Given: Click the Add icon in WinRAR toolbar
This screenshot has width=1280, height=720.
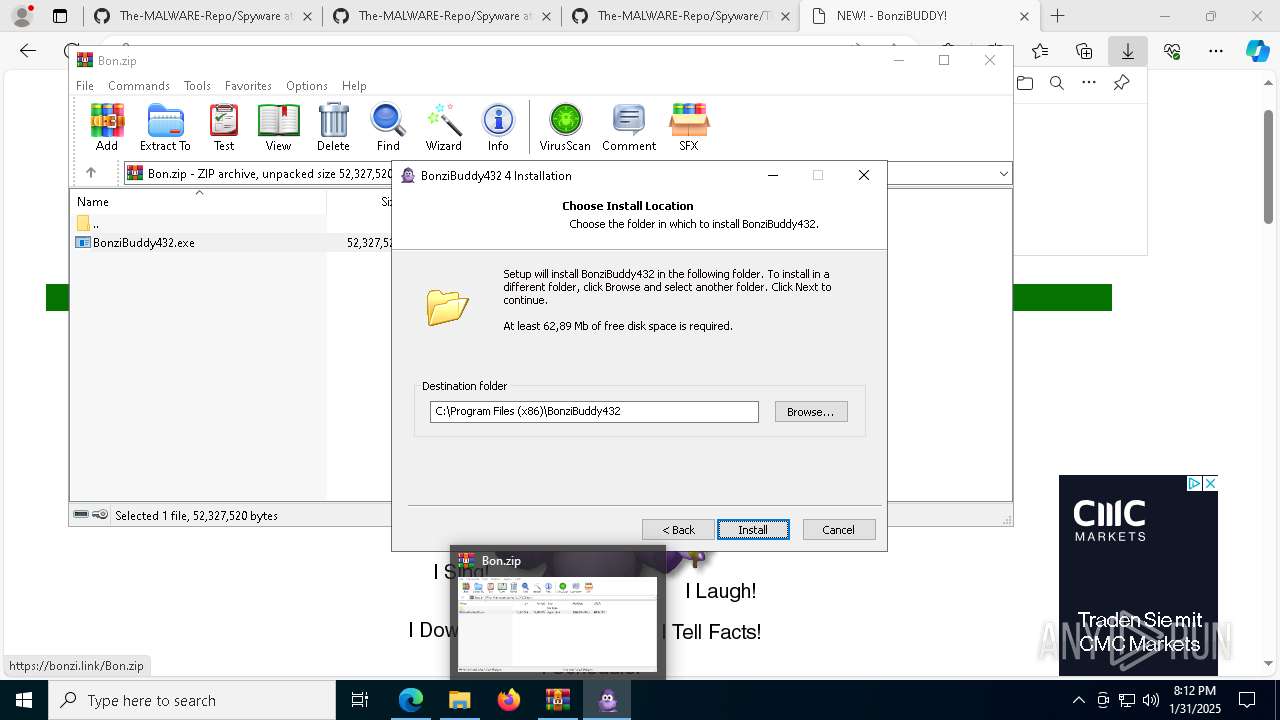Looking at the screenshot, I should click(107, 127).
